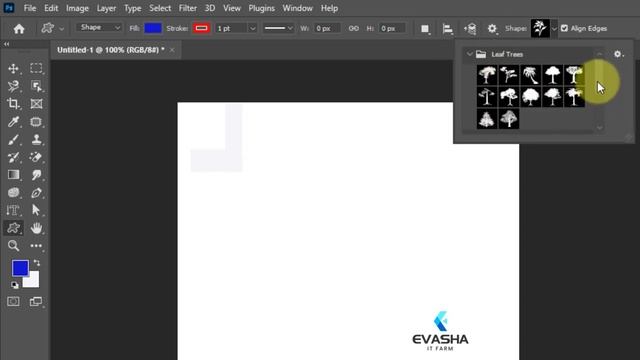Reset to default foreground and background colors
This screenshot has width=640, height=360.
point(15,285)
